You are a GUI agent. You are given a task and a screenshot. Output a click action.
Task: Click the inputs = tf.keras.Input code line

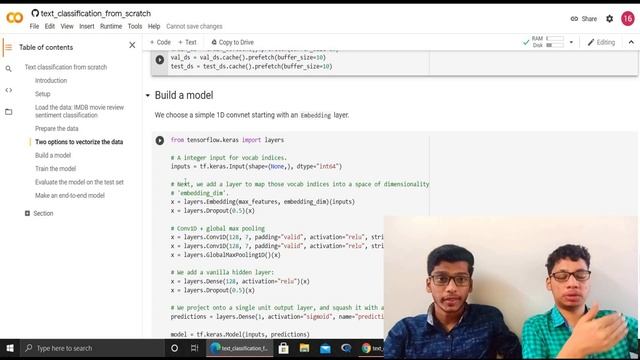(256, 167)
